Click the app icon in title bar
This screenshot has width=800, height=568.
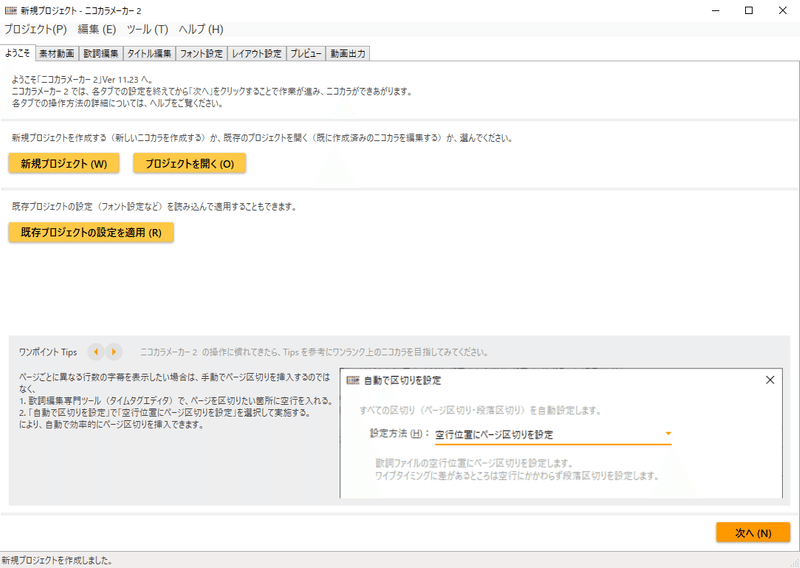click(x=11, y=10)
